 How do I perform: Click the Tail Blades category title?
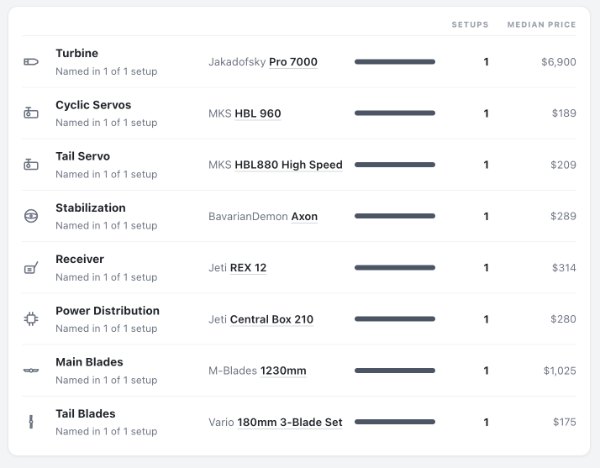click(x=85, y=414)
